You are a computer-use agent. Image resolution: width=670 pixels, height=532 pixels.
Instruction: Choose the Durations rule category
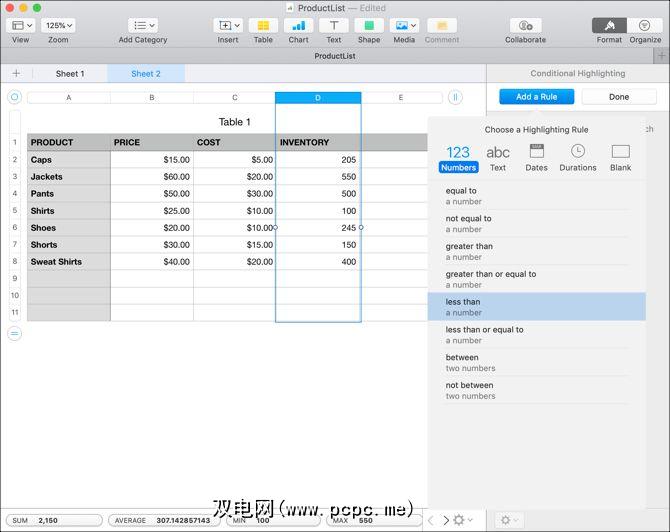(x=578, y=156)
